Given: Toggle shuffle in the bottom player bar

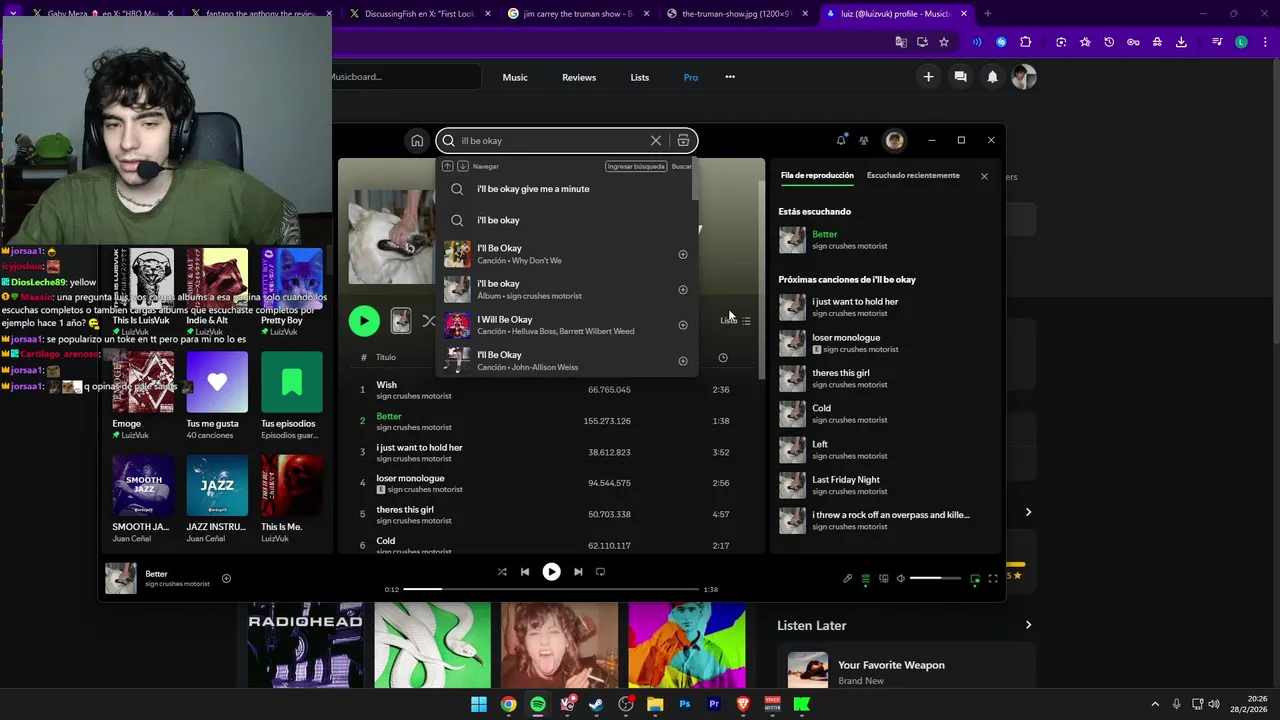Looking at the screenshot, I should pos(502,572).
